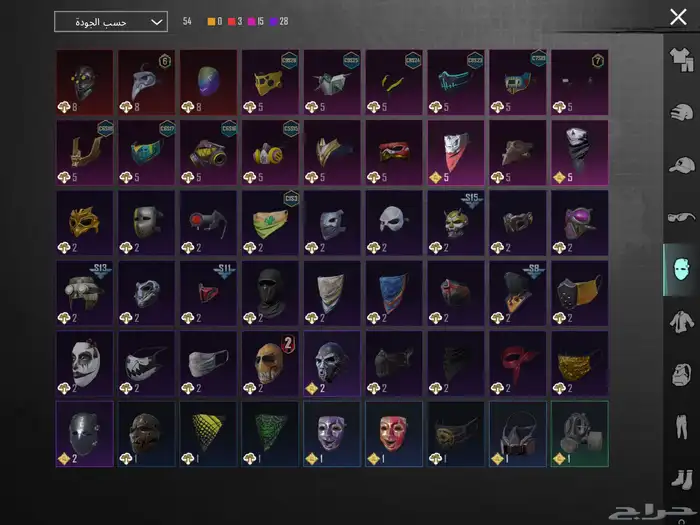Filter by the red rarity square
This screenshot has width=700, height=525.
click(232, 21)
